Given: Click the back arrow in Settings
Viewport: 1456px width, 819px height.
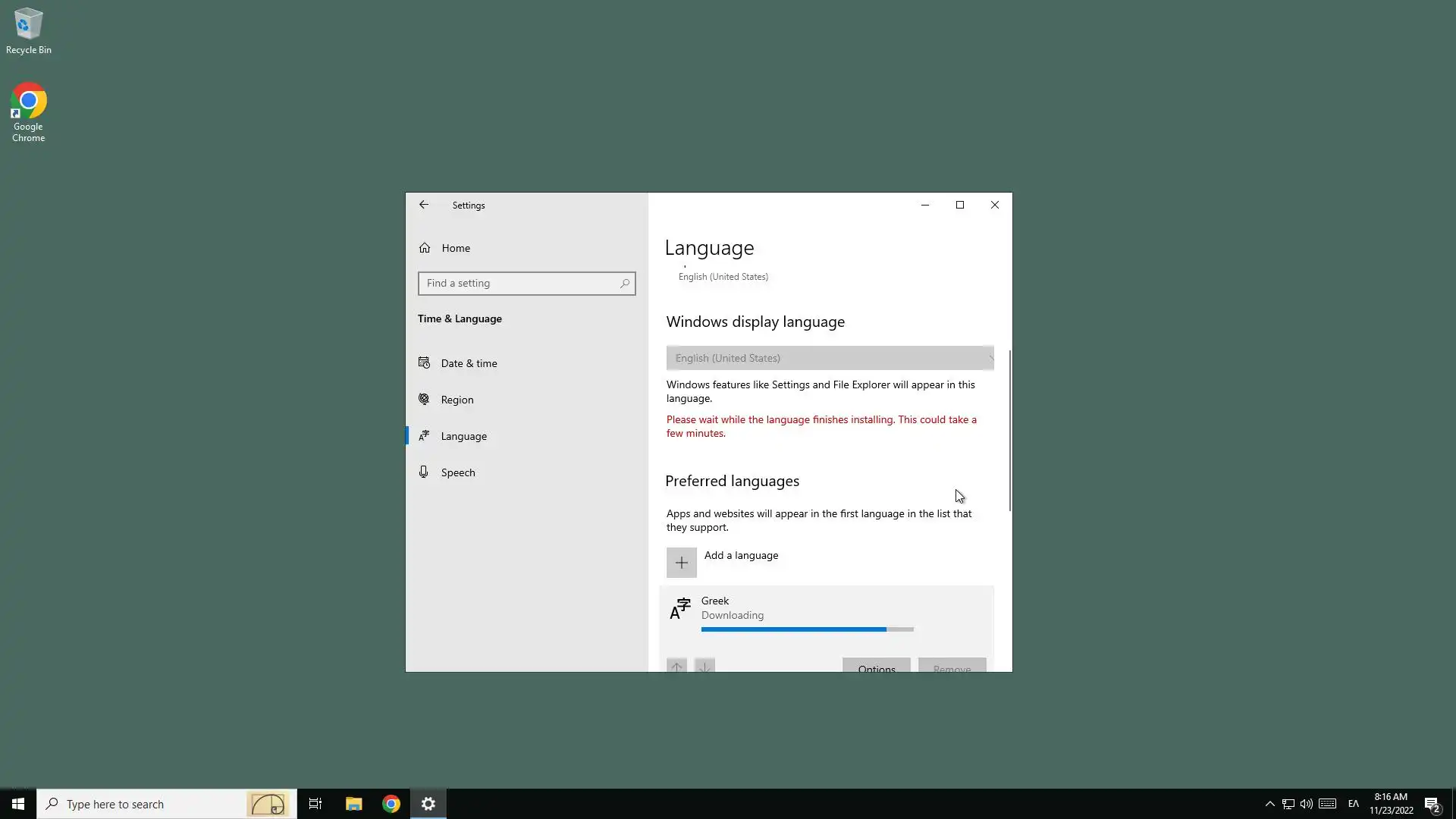Looking at the screenshot, I should coord(424,205).
